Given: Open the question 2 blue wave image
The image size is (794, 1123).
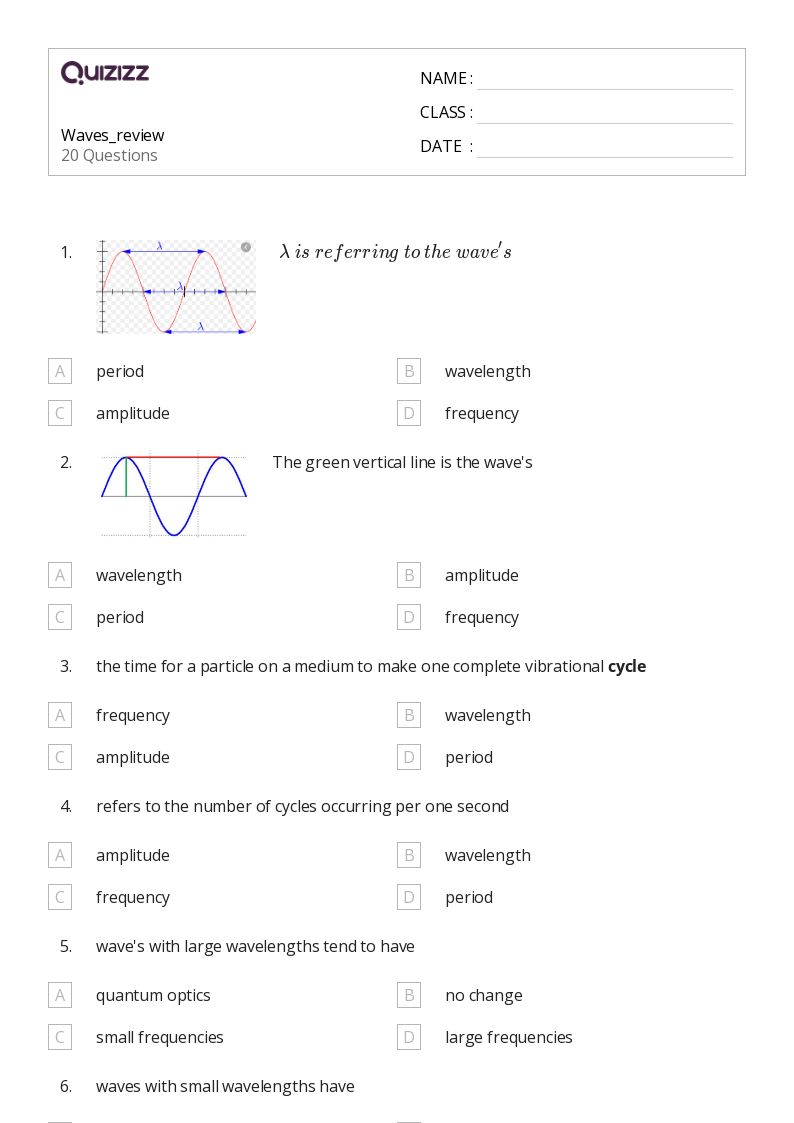Looking at the screenshot, I should 174,496.
